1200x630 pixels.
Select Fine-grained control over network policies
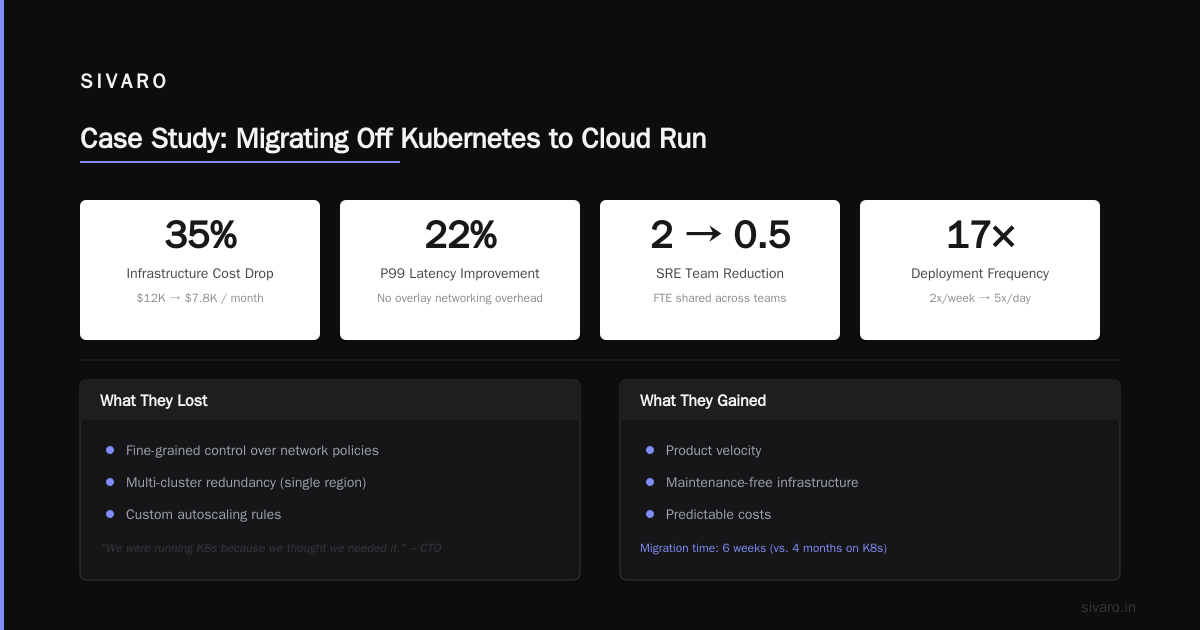coord(252,450)
